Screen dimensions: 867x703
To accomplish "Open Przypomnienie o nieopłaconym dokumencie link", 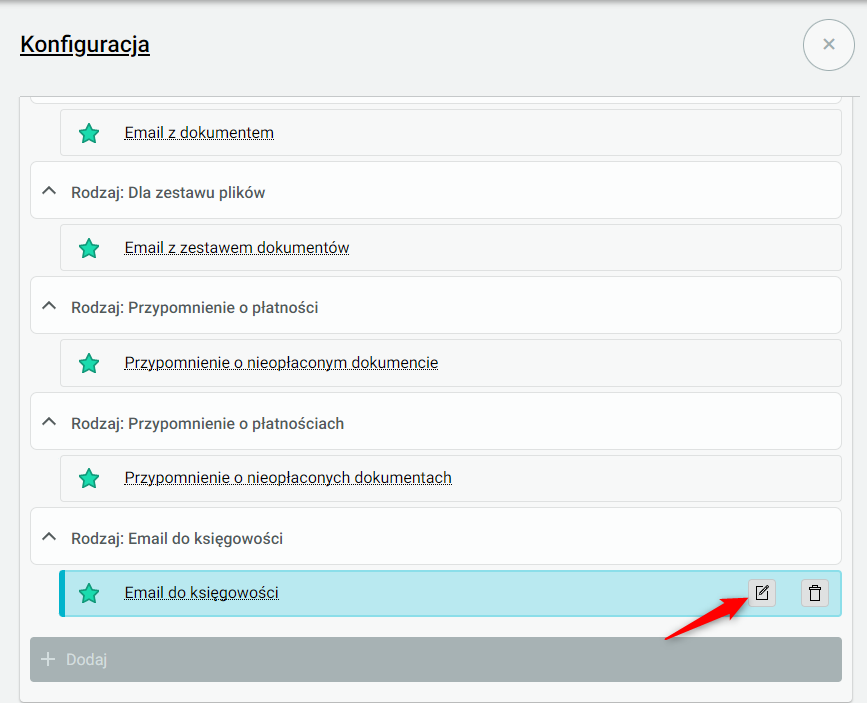I will 281,363.
